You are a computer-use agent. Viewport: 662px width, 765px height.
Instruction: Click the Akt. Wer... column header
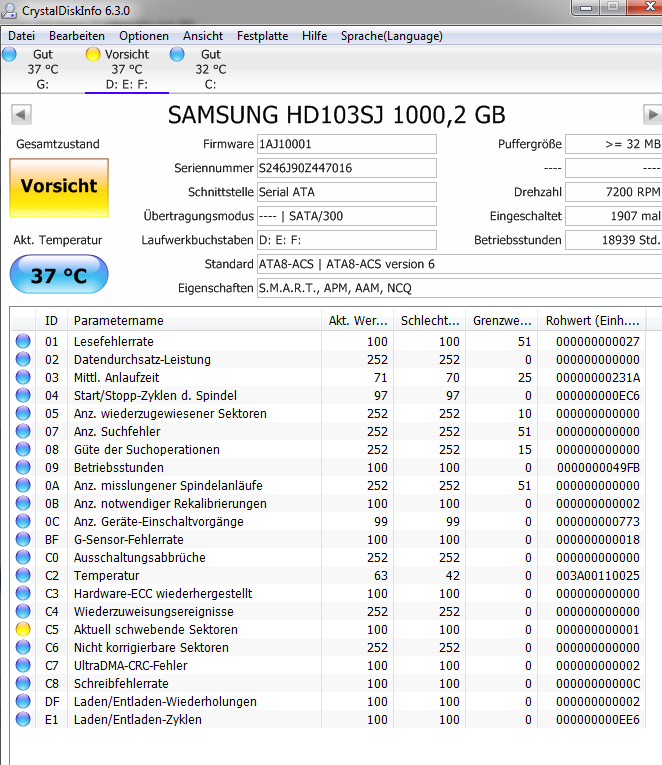pyautogui.click(x=358, y=321)
